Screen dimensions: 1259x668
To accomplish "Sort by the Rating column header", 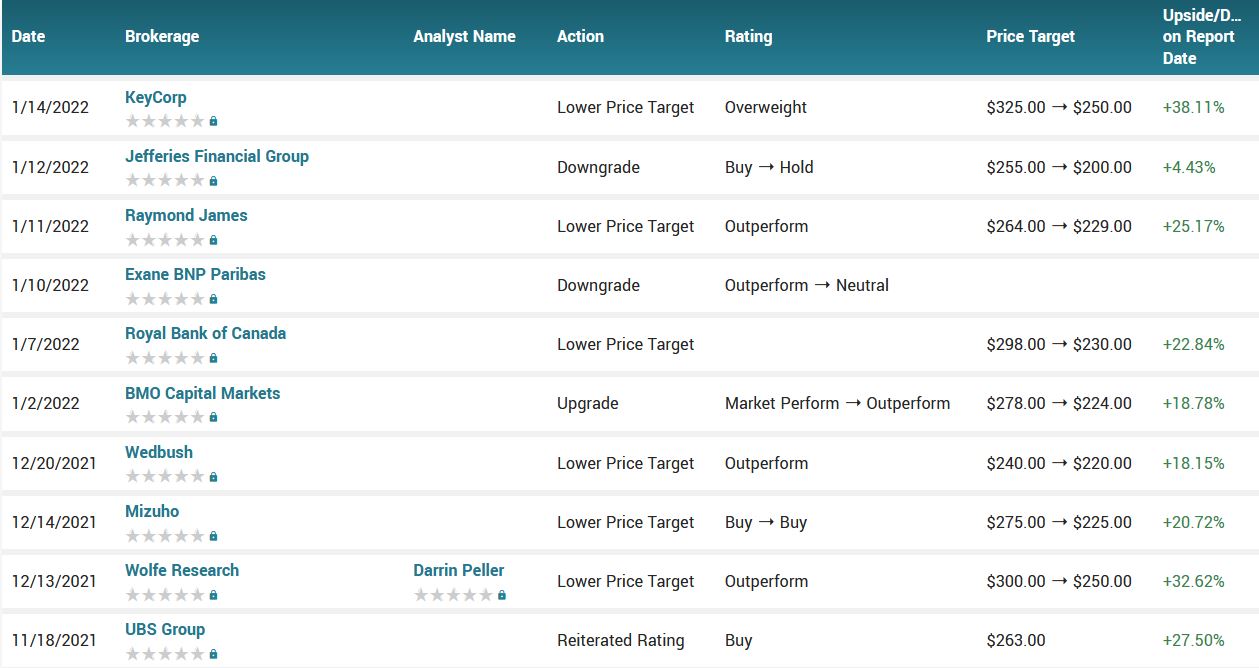I will click(x=749, y=36).
